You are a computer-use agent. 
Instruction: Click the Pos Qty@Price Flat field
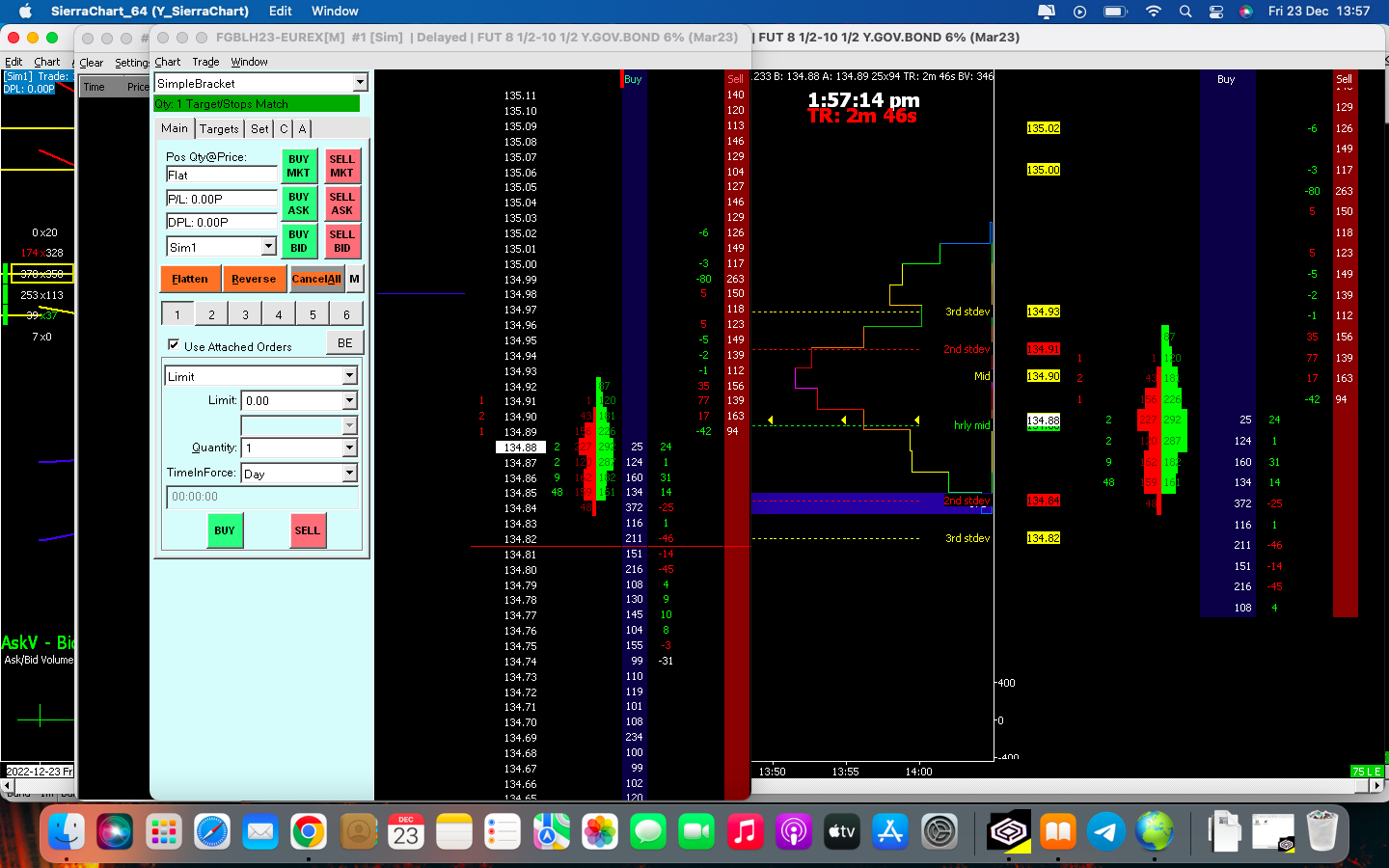(x=222, y=175)
